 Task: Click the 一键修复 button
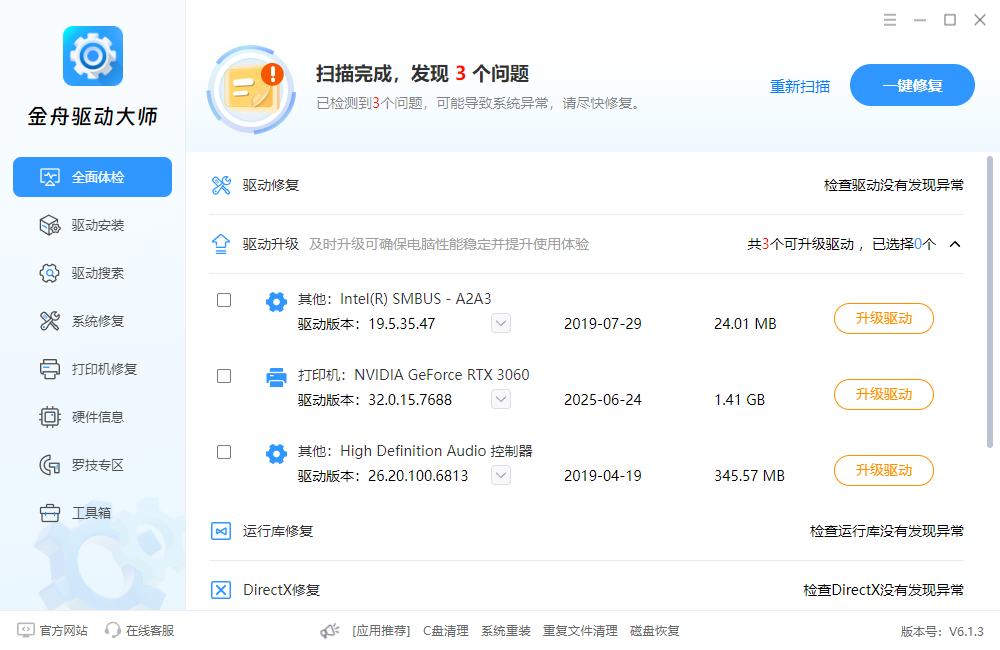point(912,85)
